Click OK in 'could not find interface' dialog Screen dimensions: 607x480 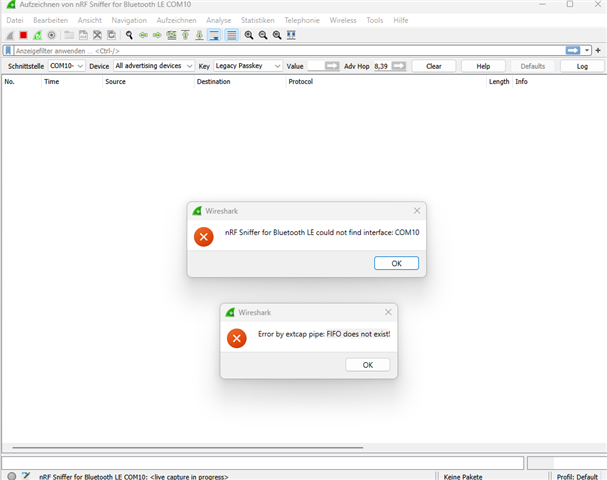396,263
